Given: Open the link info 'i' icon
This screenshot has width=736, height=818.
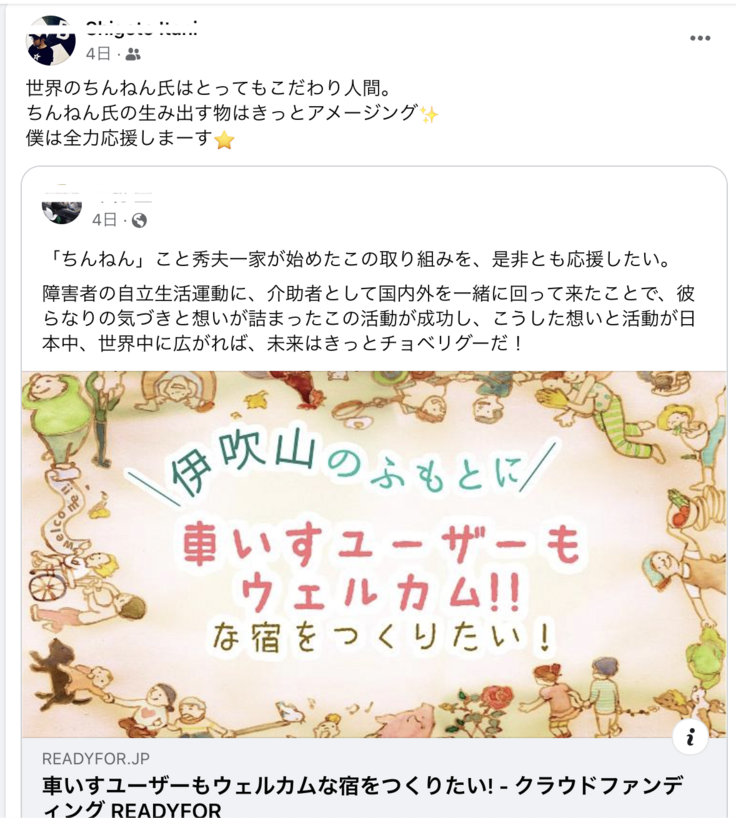Looking at the screenshot, I should coord(690,737).
